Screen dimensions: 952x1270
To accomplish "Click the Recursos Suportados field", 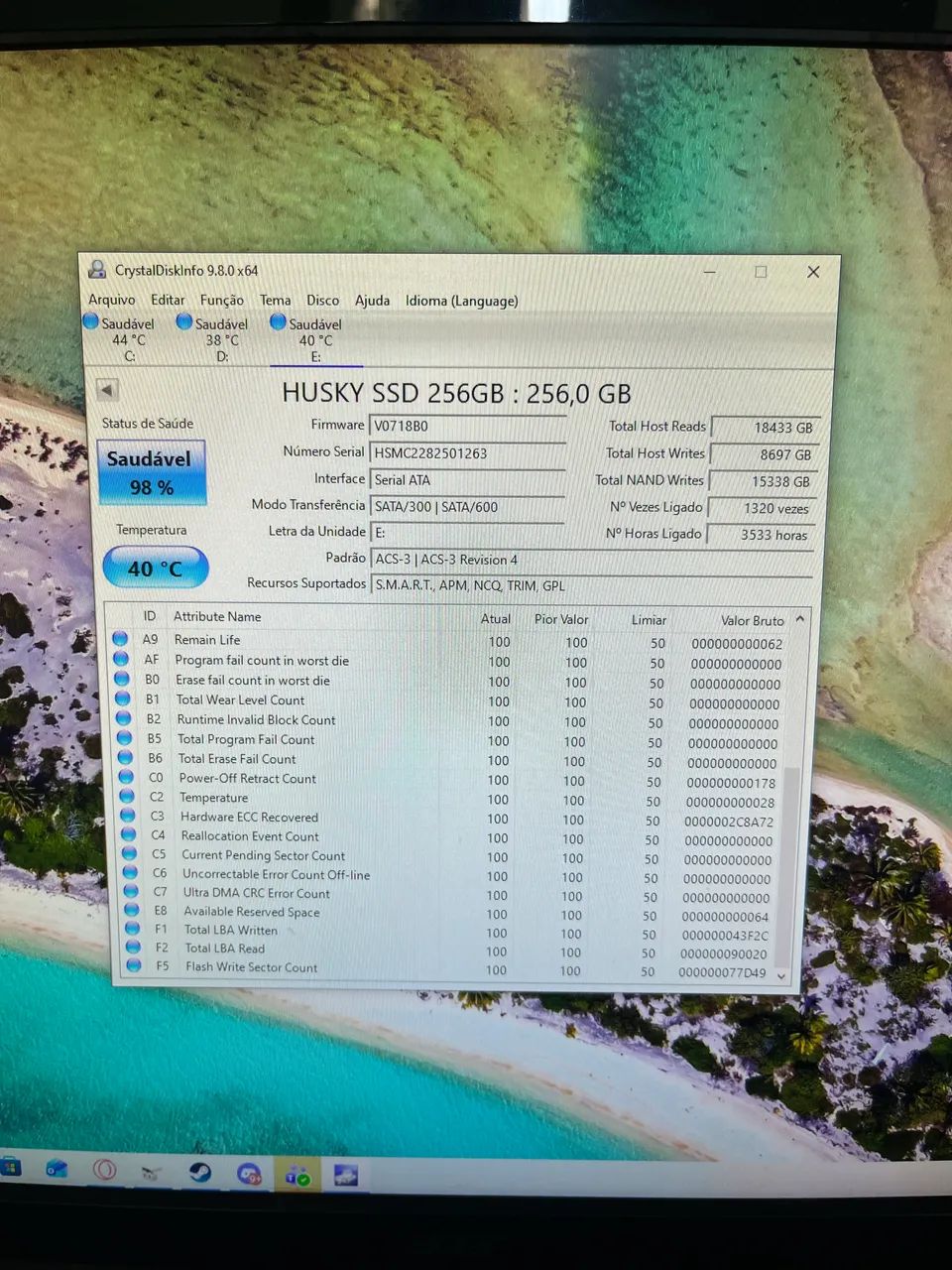I will (591, 585).
